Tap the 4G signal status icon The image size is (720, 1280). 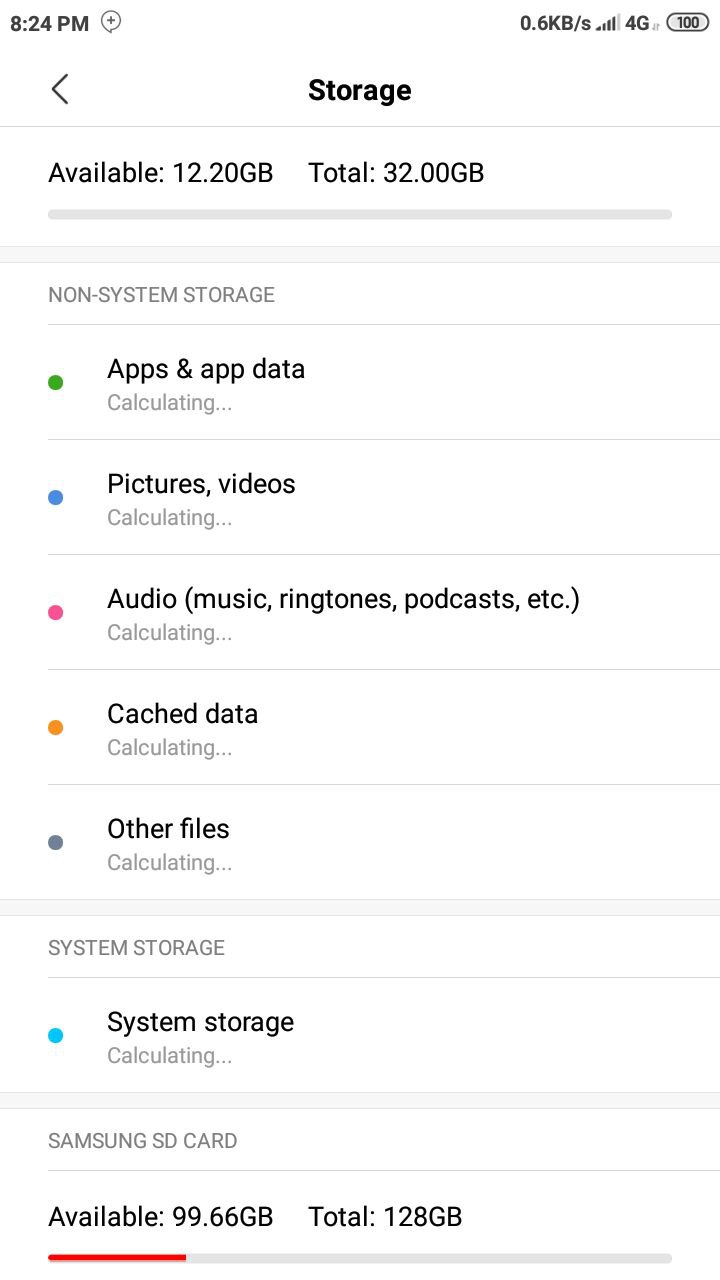tap(641, 23)
